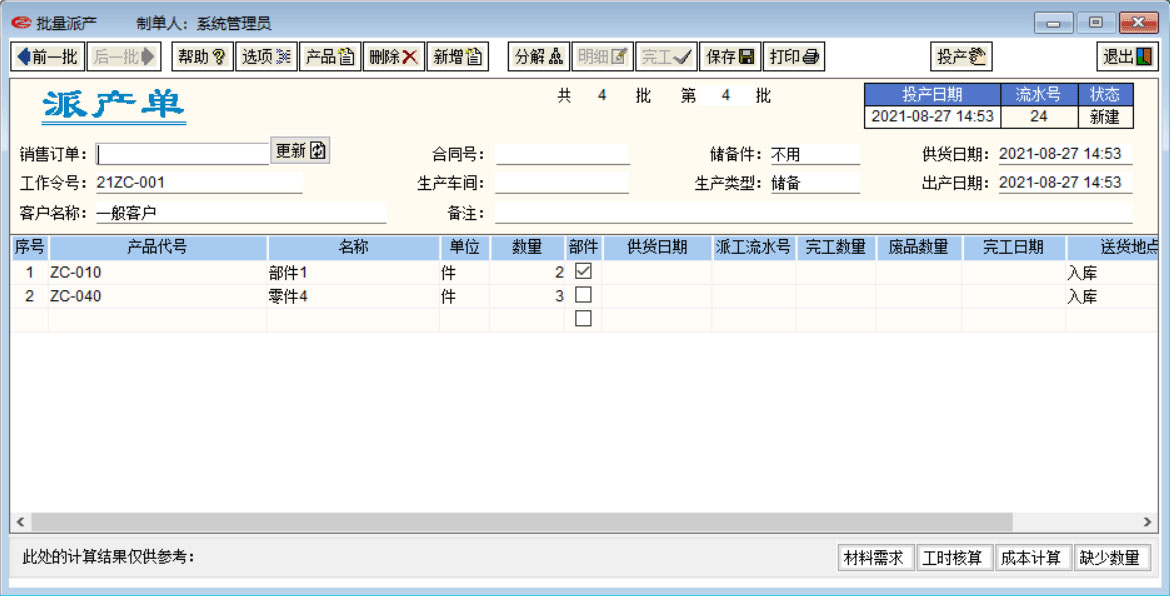Open 成本计算 cost calculation
This screenshot has width=1170, height=596.
coord(1031,558)
